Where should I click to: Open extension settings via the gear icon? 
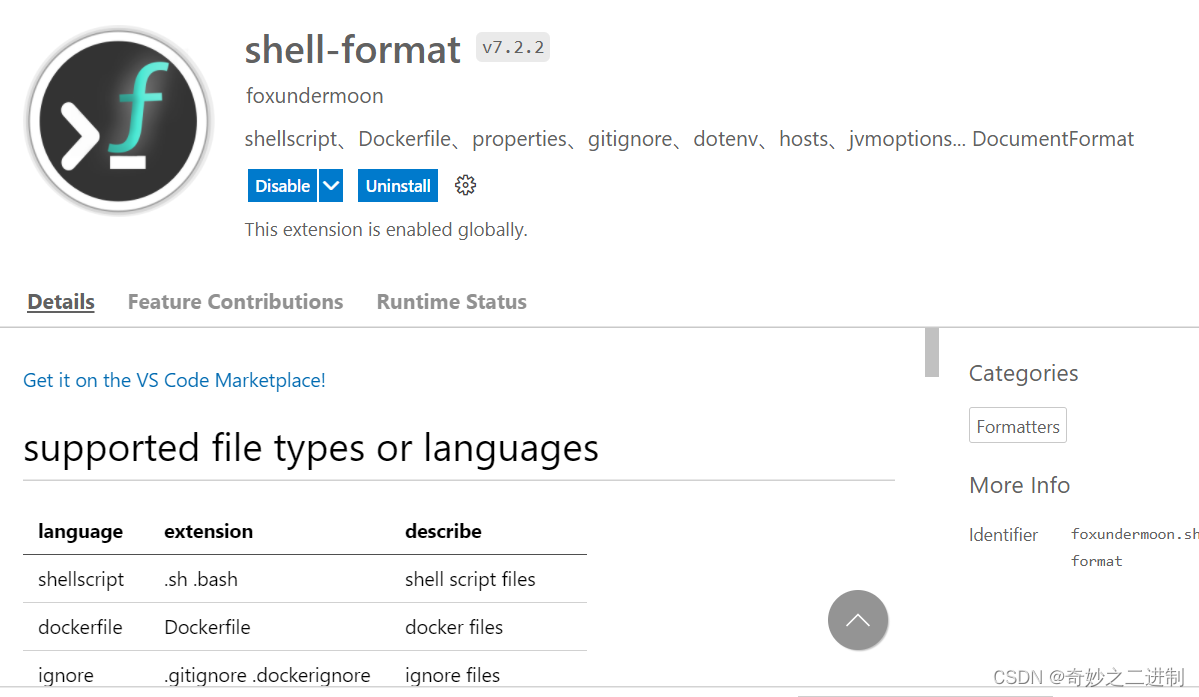coord(464,185)
